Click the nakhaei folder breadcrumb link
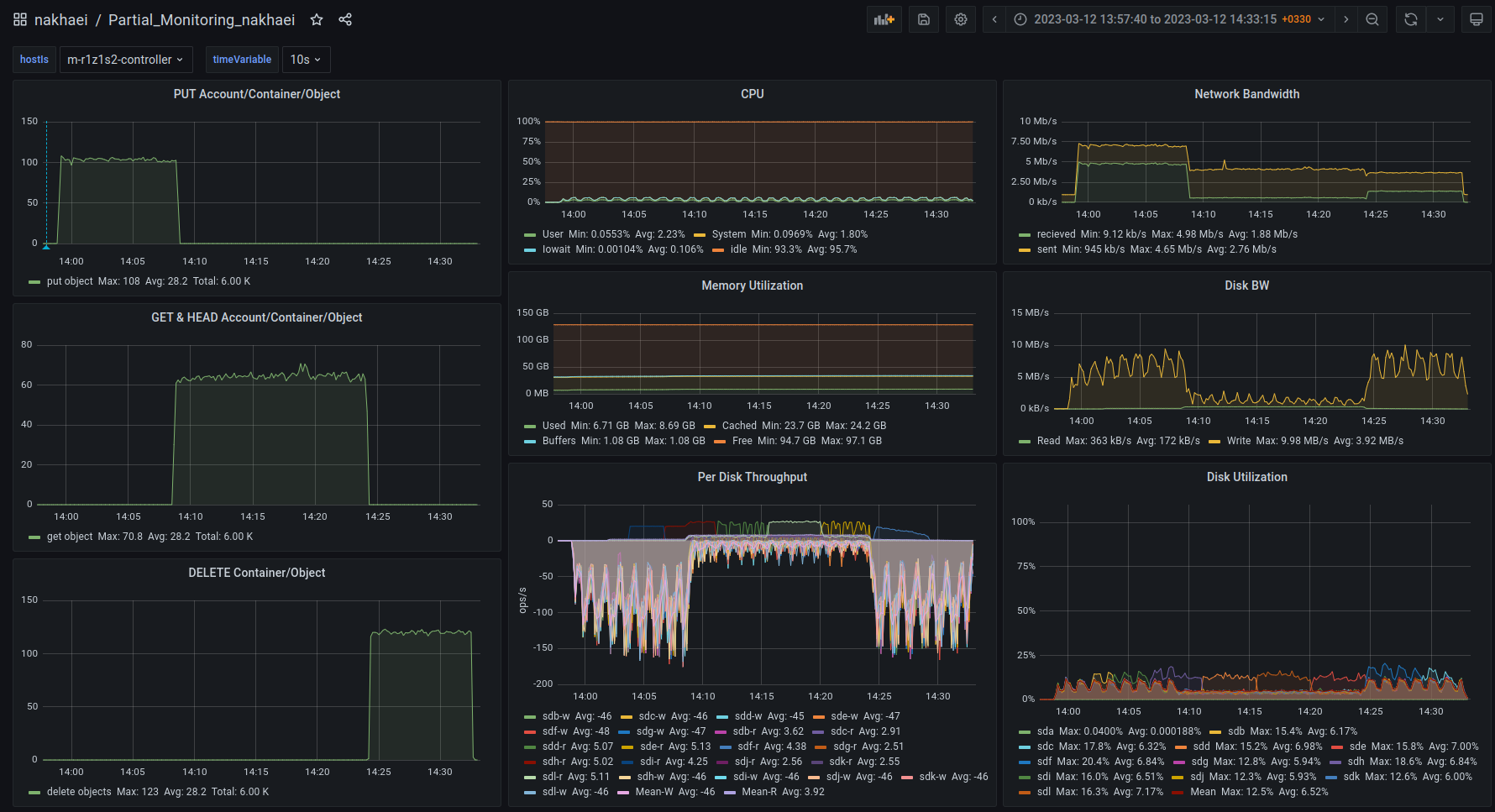 (x=60, y=19)
